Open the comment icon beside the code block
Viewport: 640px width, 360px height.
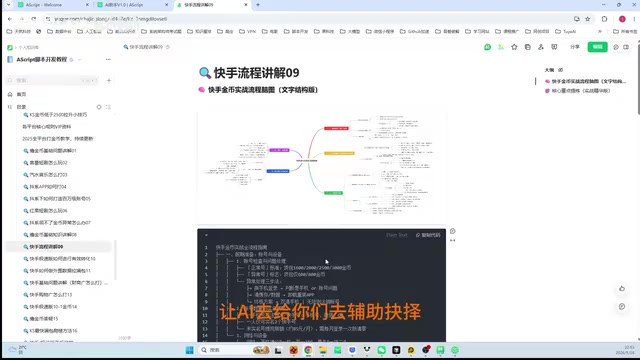[x=453, y=231]
